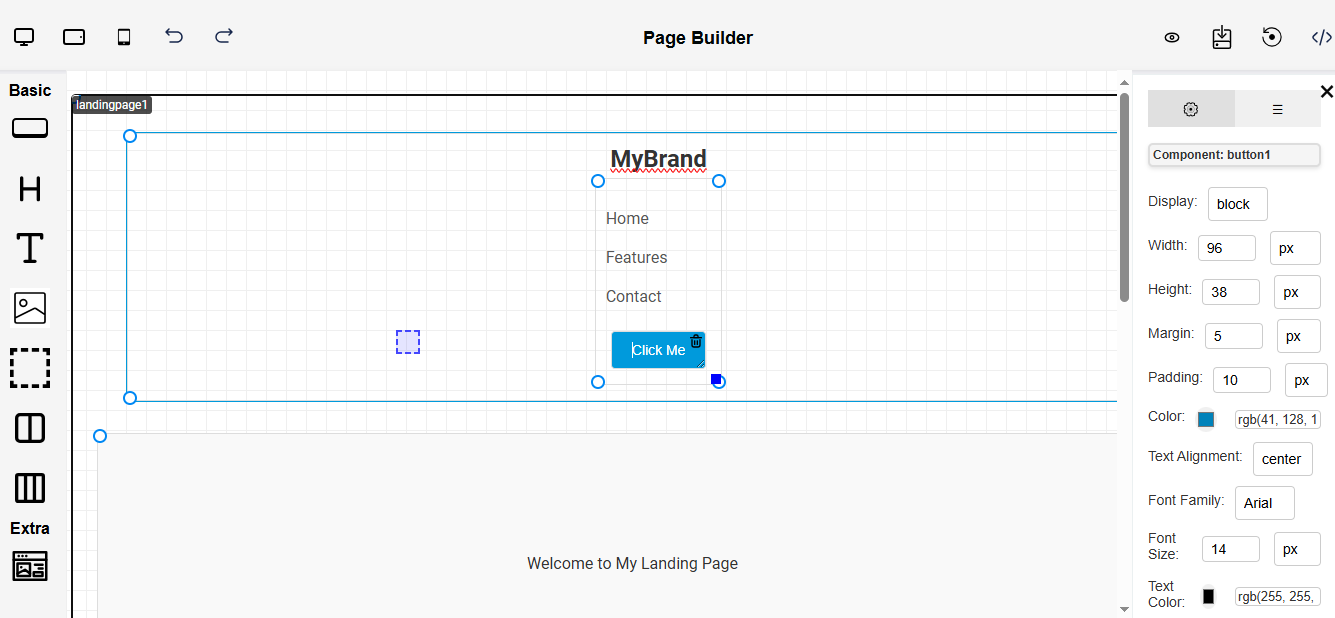Click the Color rgb value field
The height and width of the screenshot is (618, 1335).
1278,420
